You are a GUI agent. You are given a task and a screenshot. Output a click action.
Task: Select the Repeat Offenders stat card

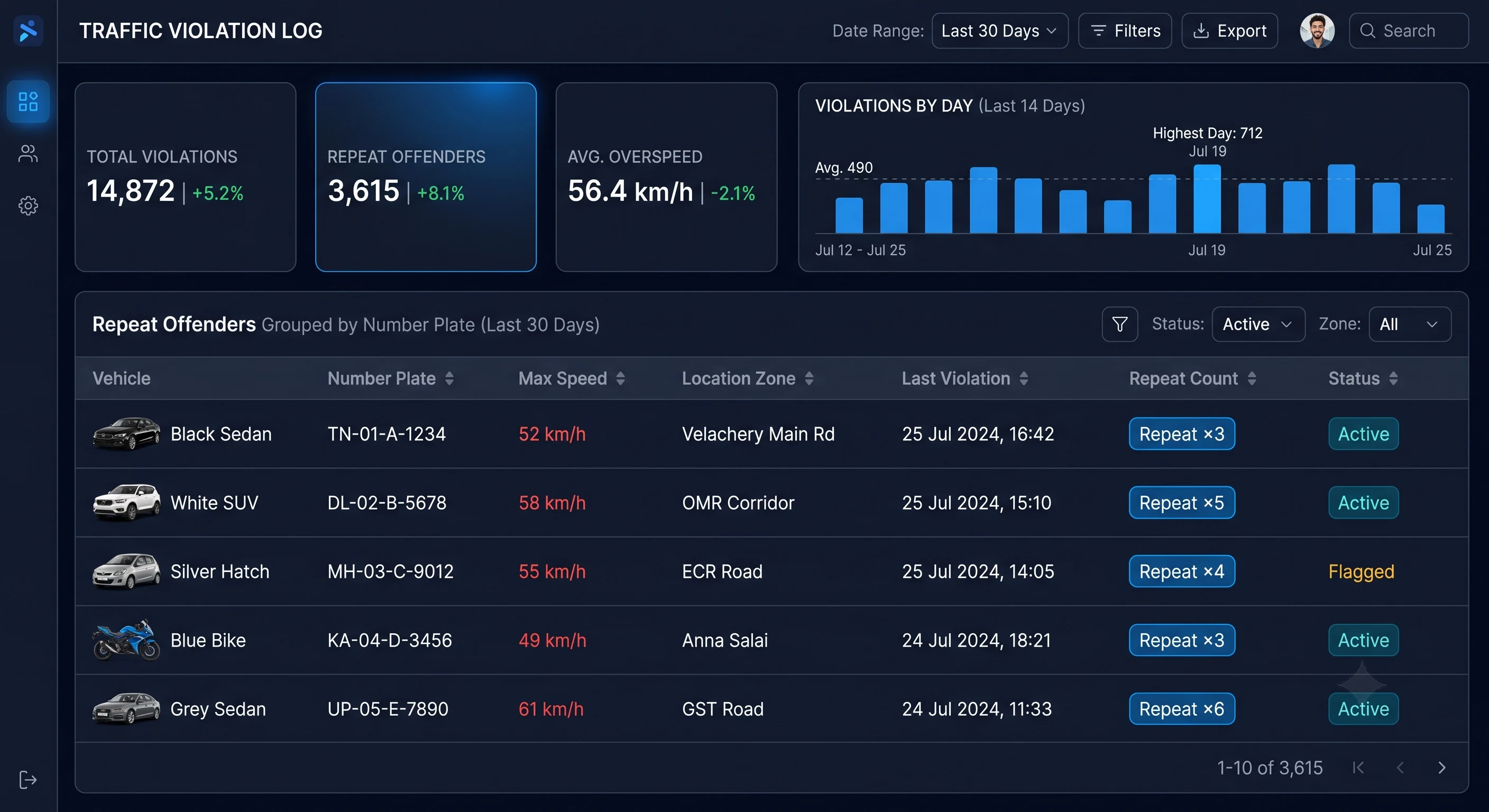(426, 177)
